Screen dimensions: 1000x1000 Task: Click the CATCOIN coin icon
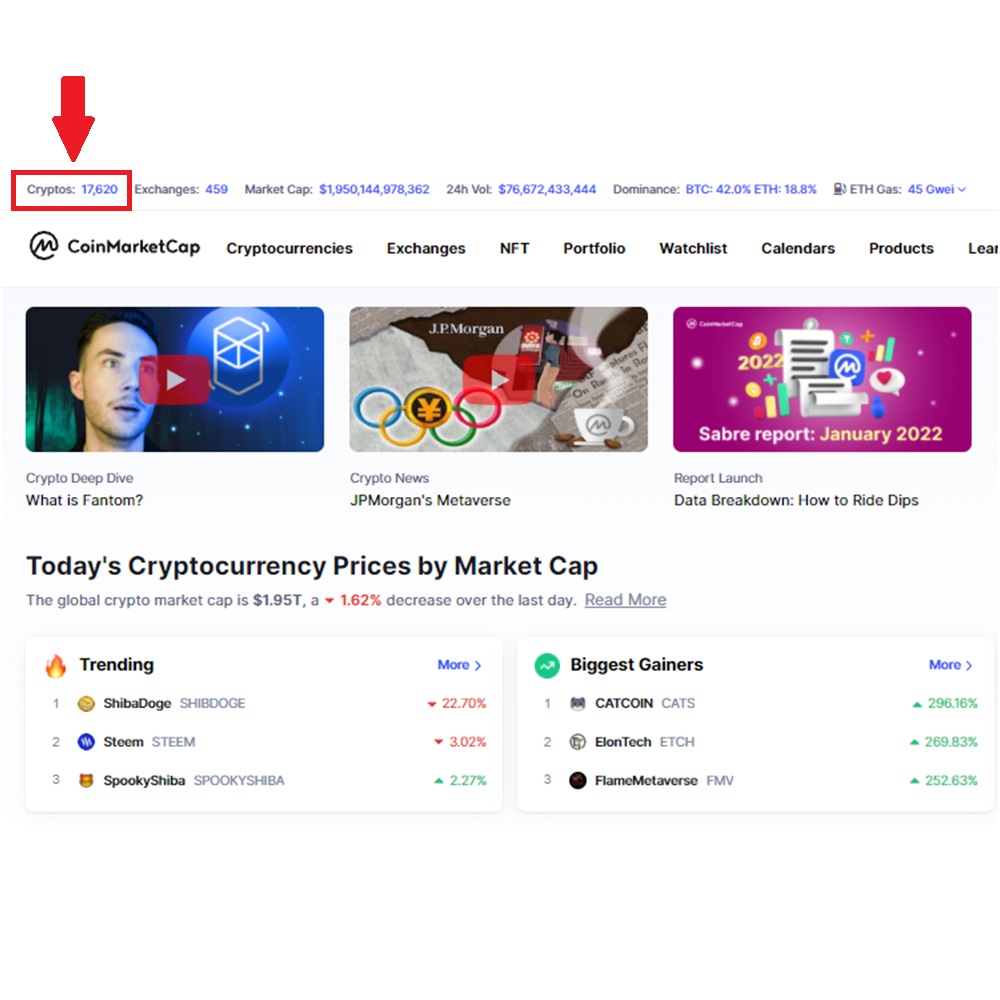(x=578, y=703)
